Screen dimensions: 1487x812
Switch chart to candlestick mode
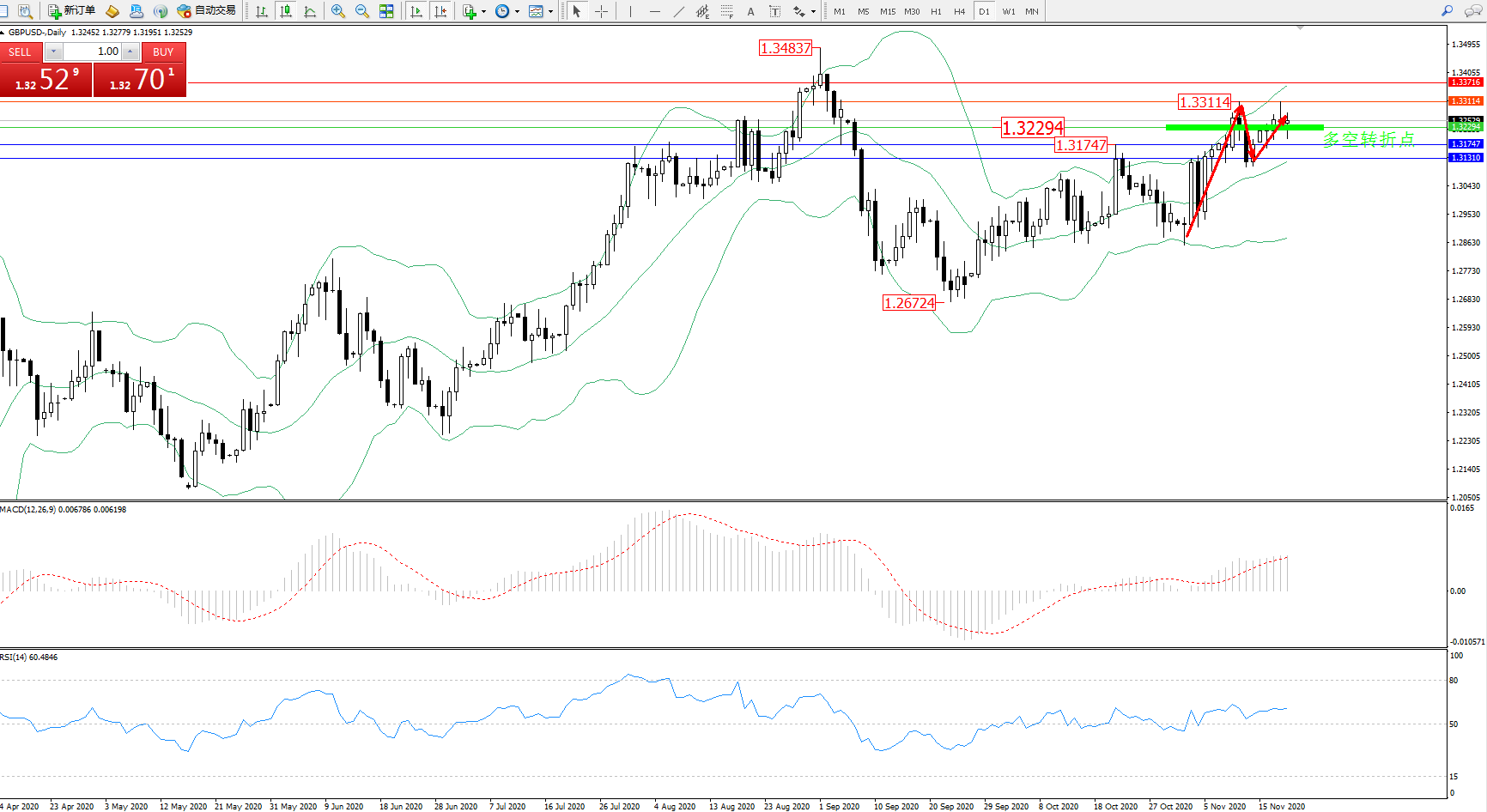click(x=286, y=11)
